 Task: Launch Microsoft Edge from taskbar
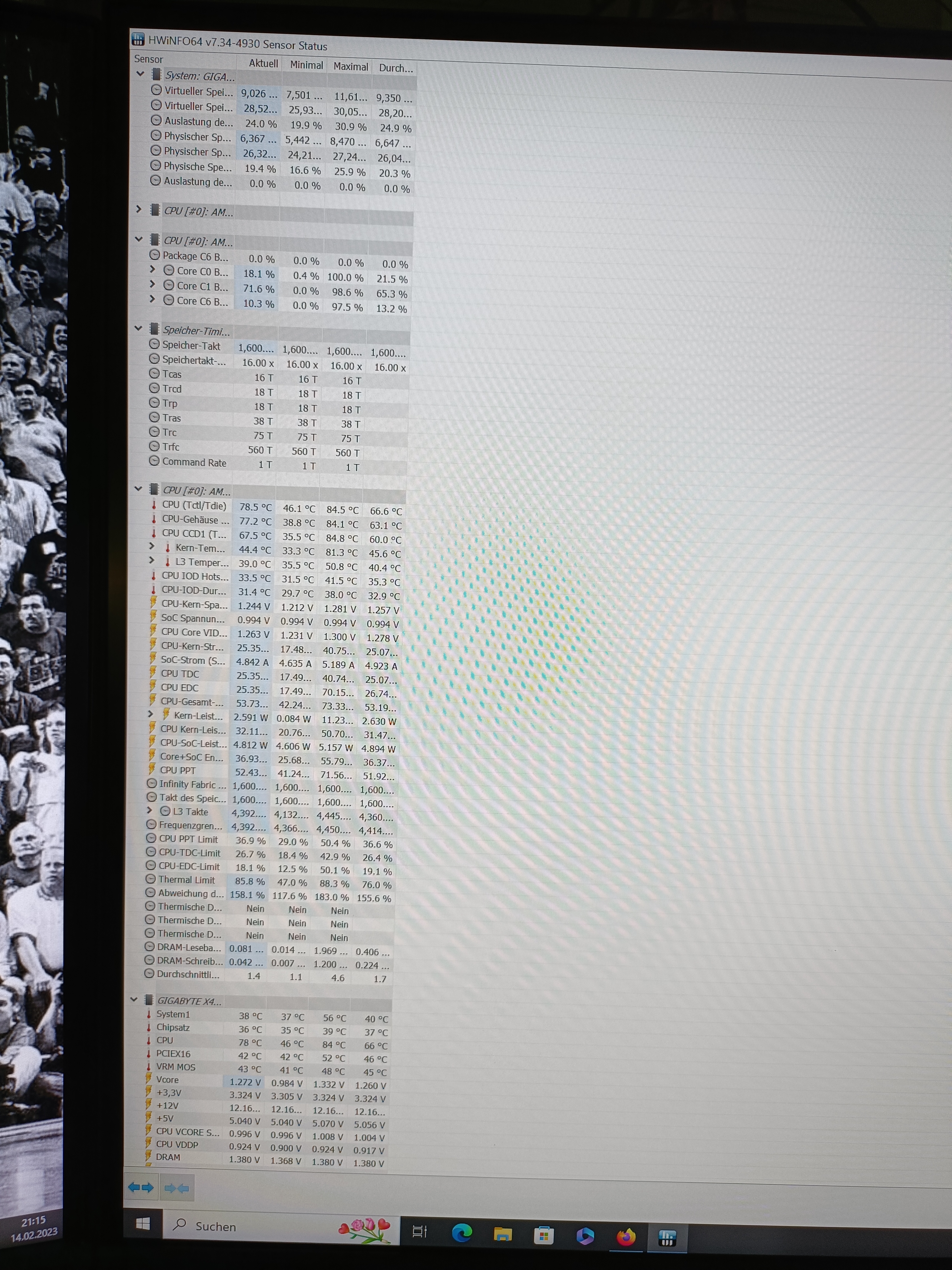(462, 1233)
